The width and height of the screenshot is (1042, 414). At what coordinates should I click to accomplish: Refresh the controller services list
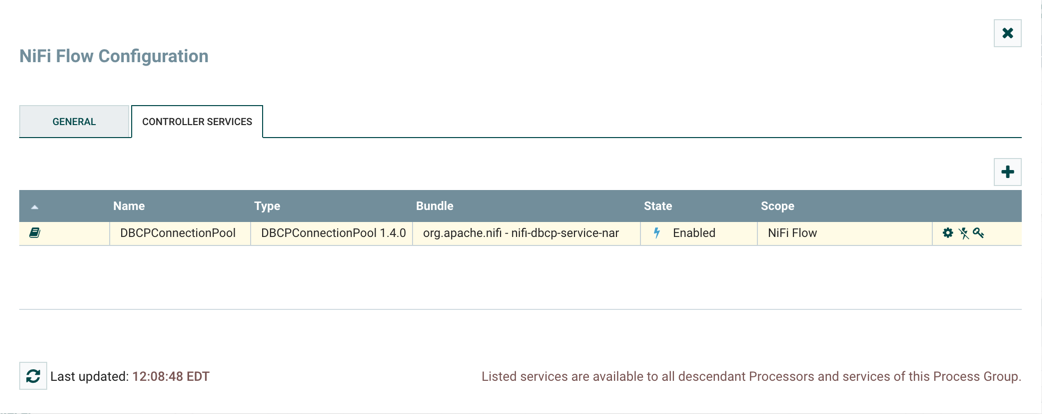point(33,377)
